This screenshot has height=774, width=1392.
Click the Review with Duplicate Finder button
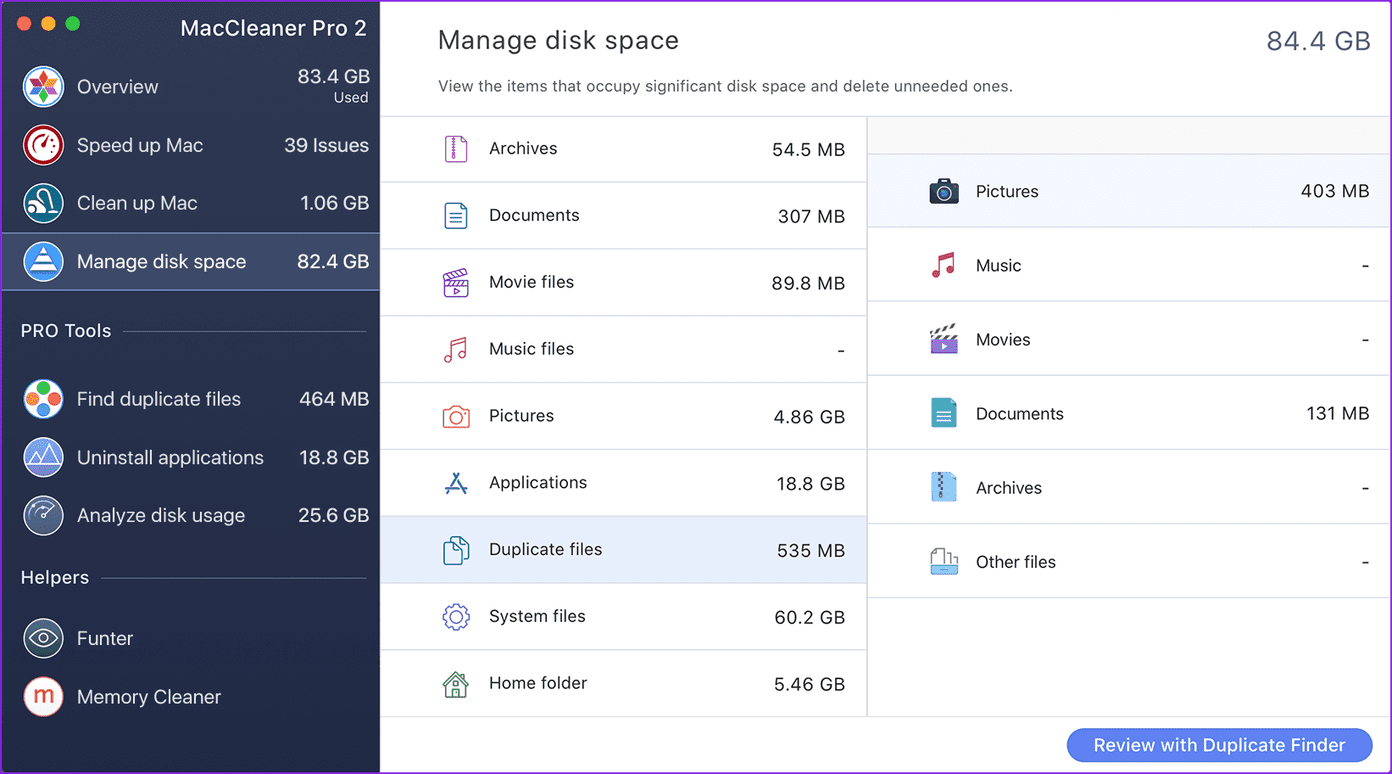point(1219,745)
